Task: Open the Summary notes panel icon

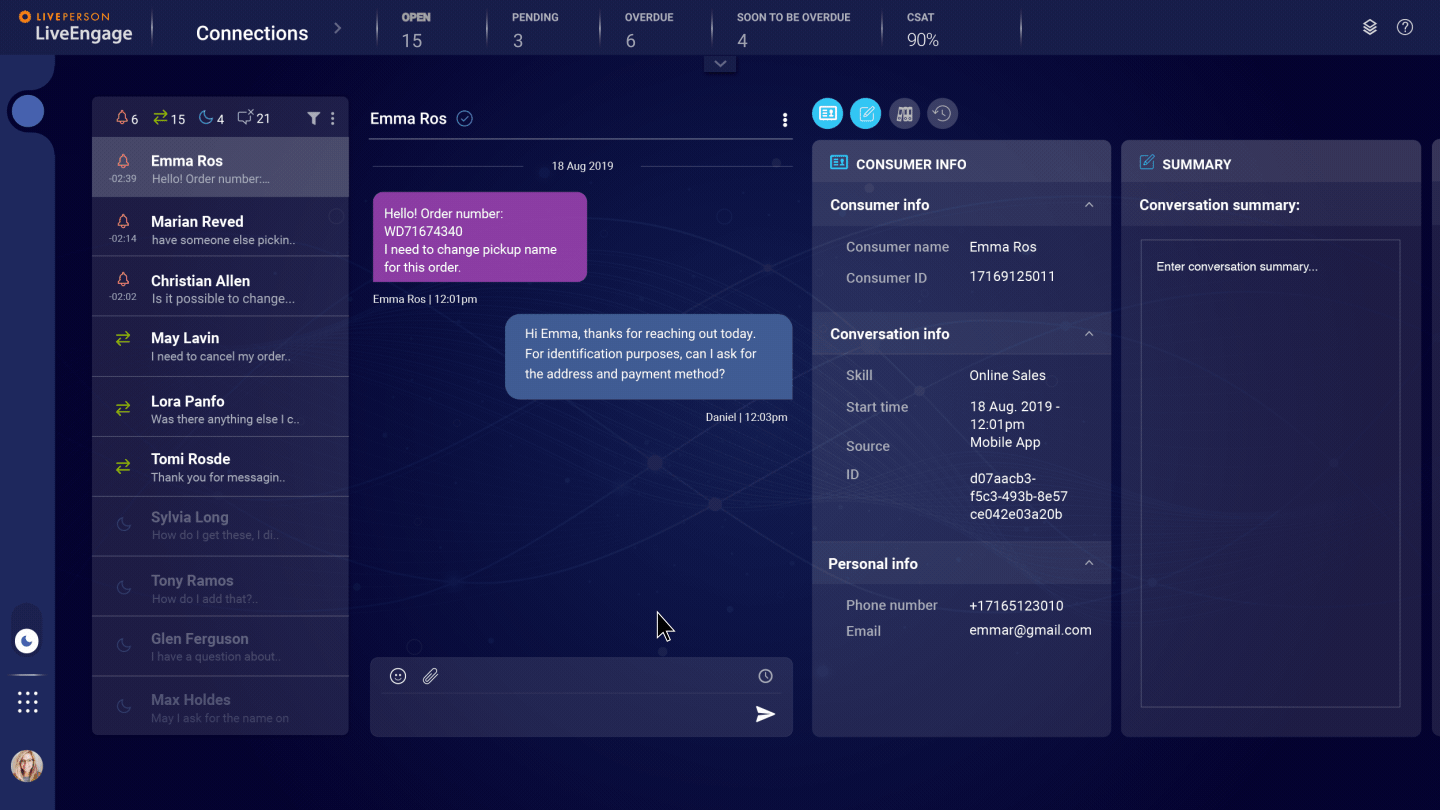Action: 866,114
